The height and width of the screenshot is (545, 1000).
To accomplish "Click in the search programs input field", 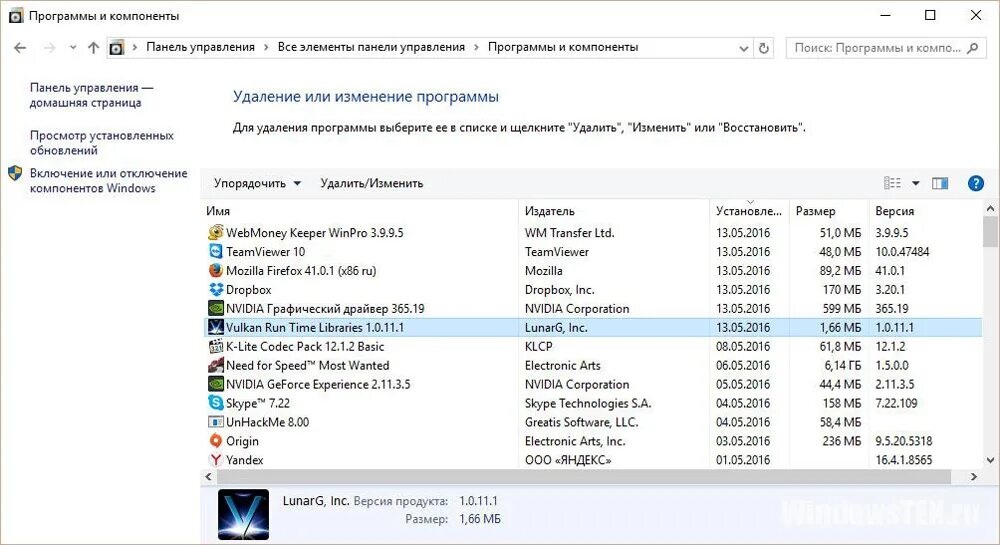I will tap(877, 48).
